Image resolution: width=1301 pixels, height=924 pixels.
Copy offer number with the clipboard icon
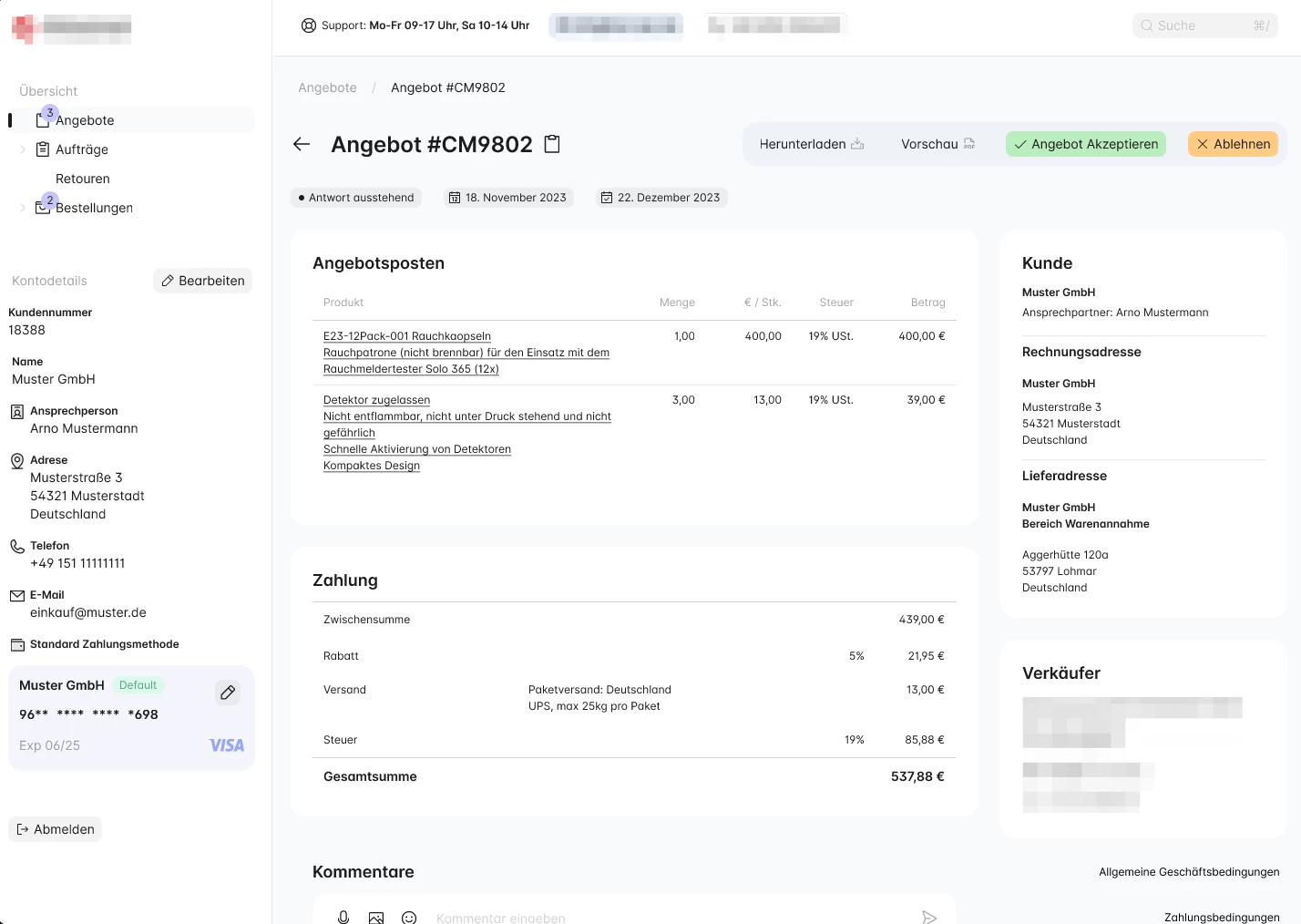pos(552,144)
